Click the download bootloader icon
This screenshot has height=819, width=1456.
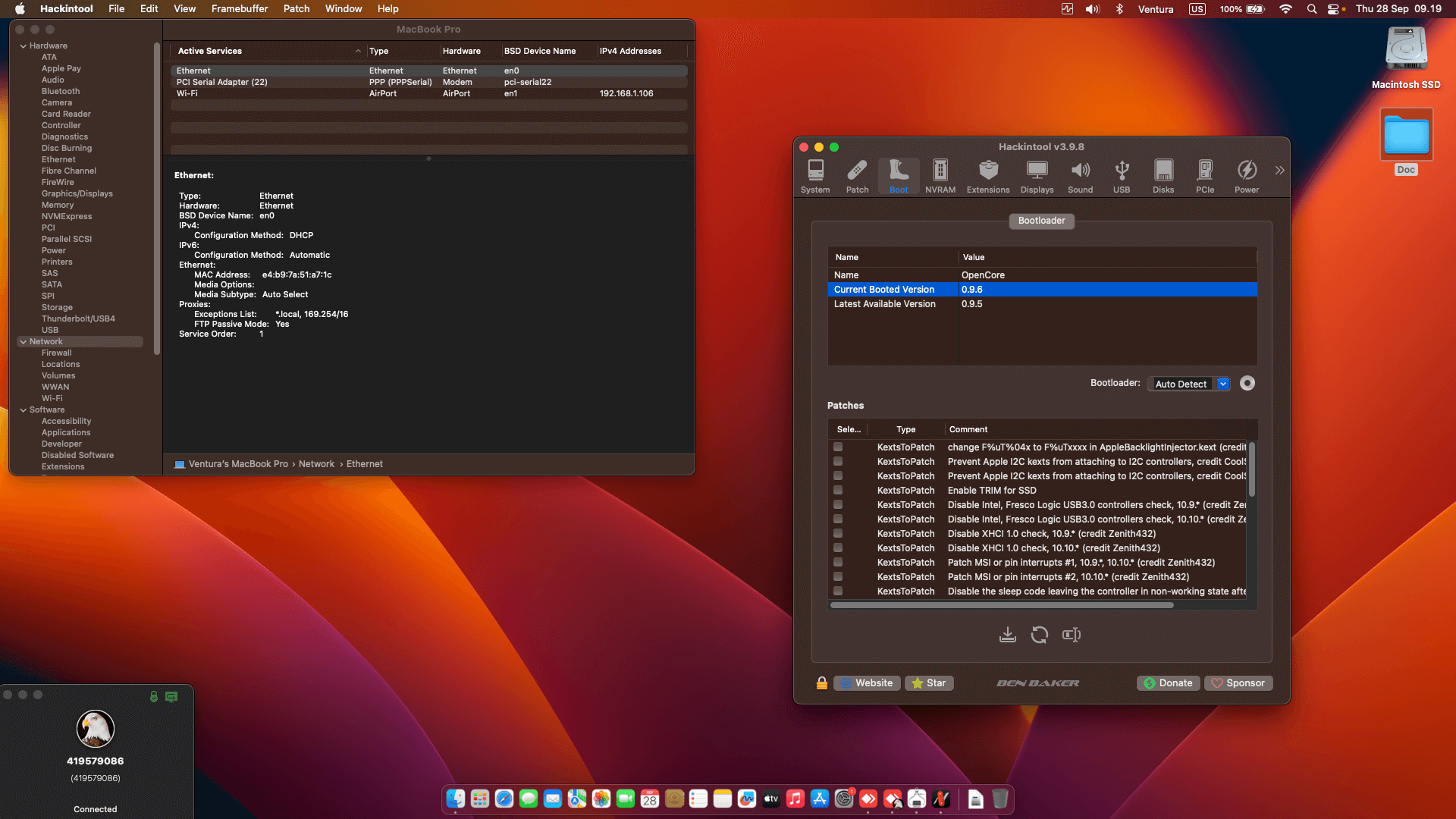(1007, 635)
